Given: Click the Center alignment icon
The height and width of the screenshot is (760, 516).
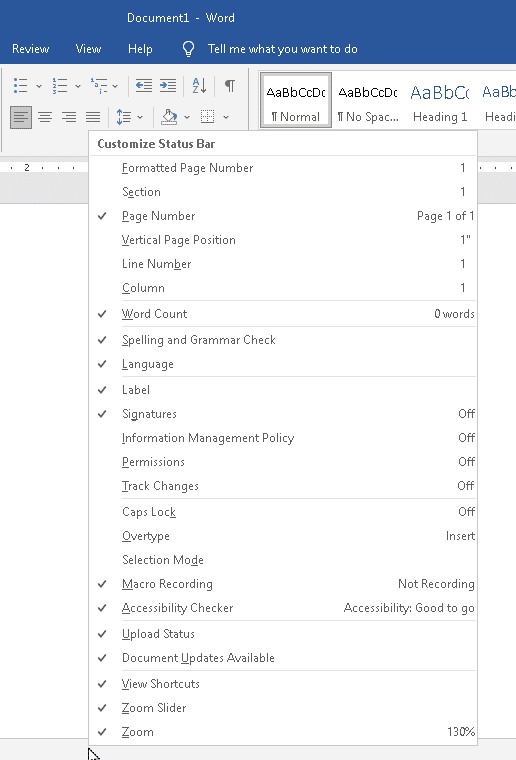Looking at the screenshot, I should coord(45,117).
